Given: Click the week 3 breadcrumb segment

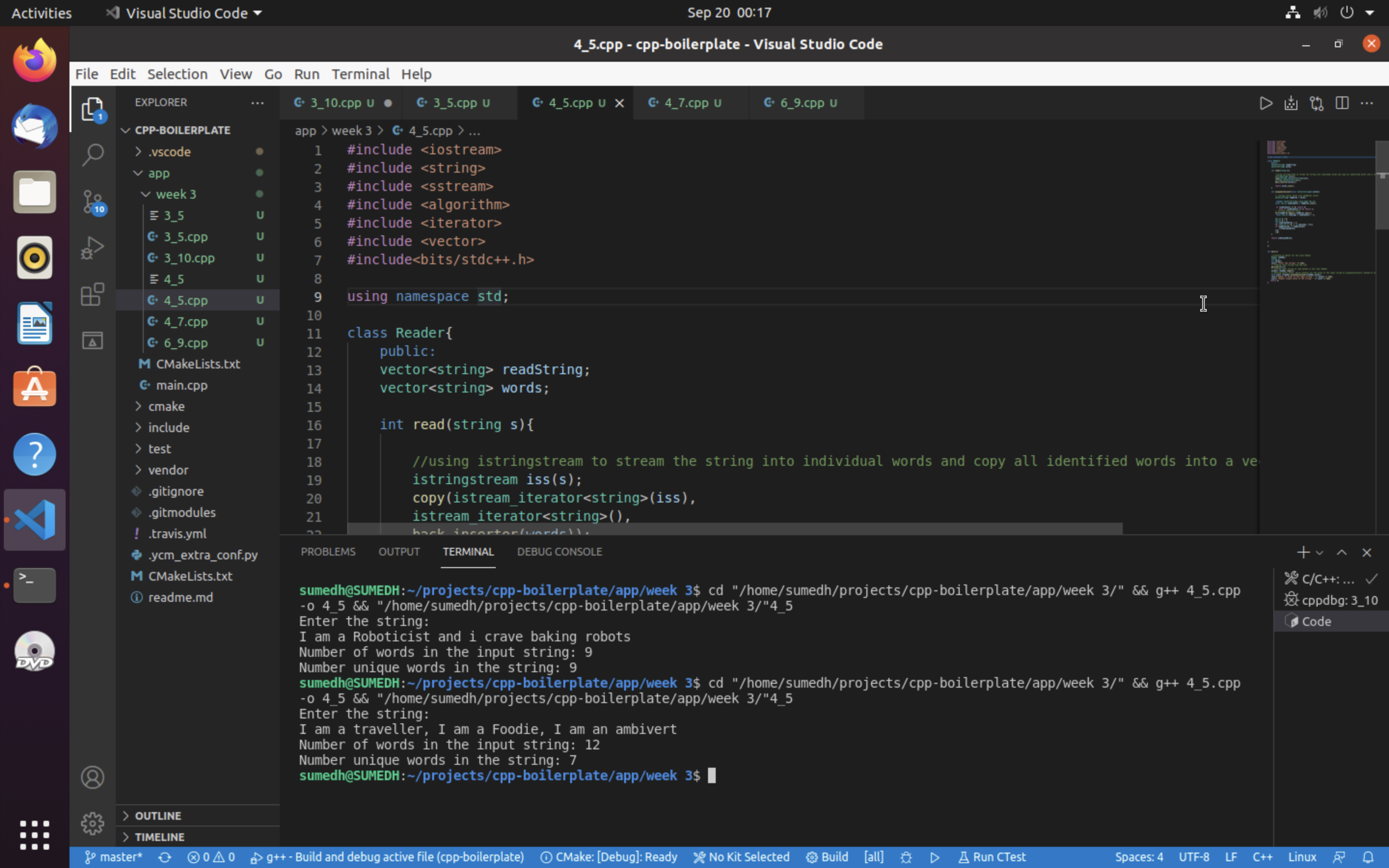Looking at the screenshot, I should [x=351, y=131].
